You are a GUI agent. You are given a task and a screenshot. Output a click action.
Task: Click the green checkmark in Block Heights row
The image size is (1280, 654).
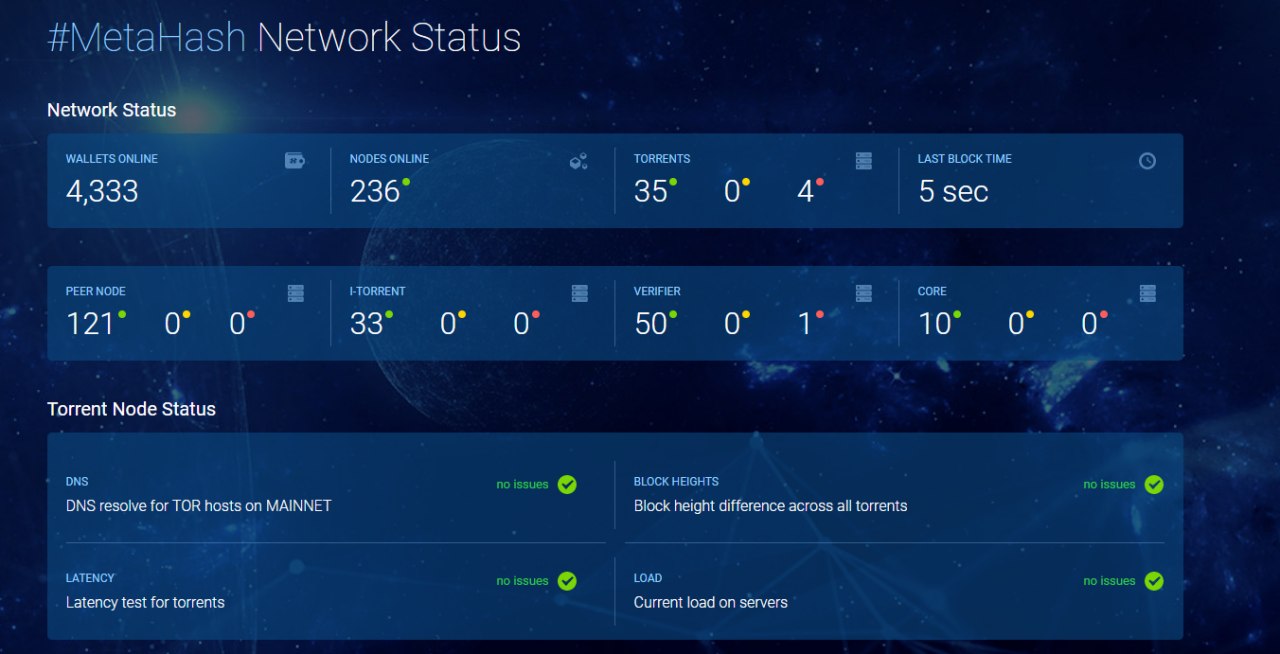1154,485
